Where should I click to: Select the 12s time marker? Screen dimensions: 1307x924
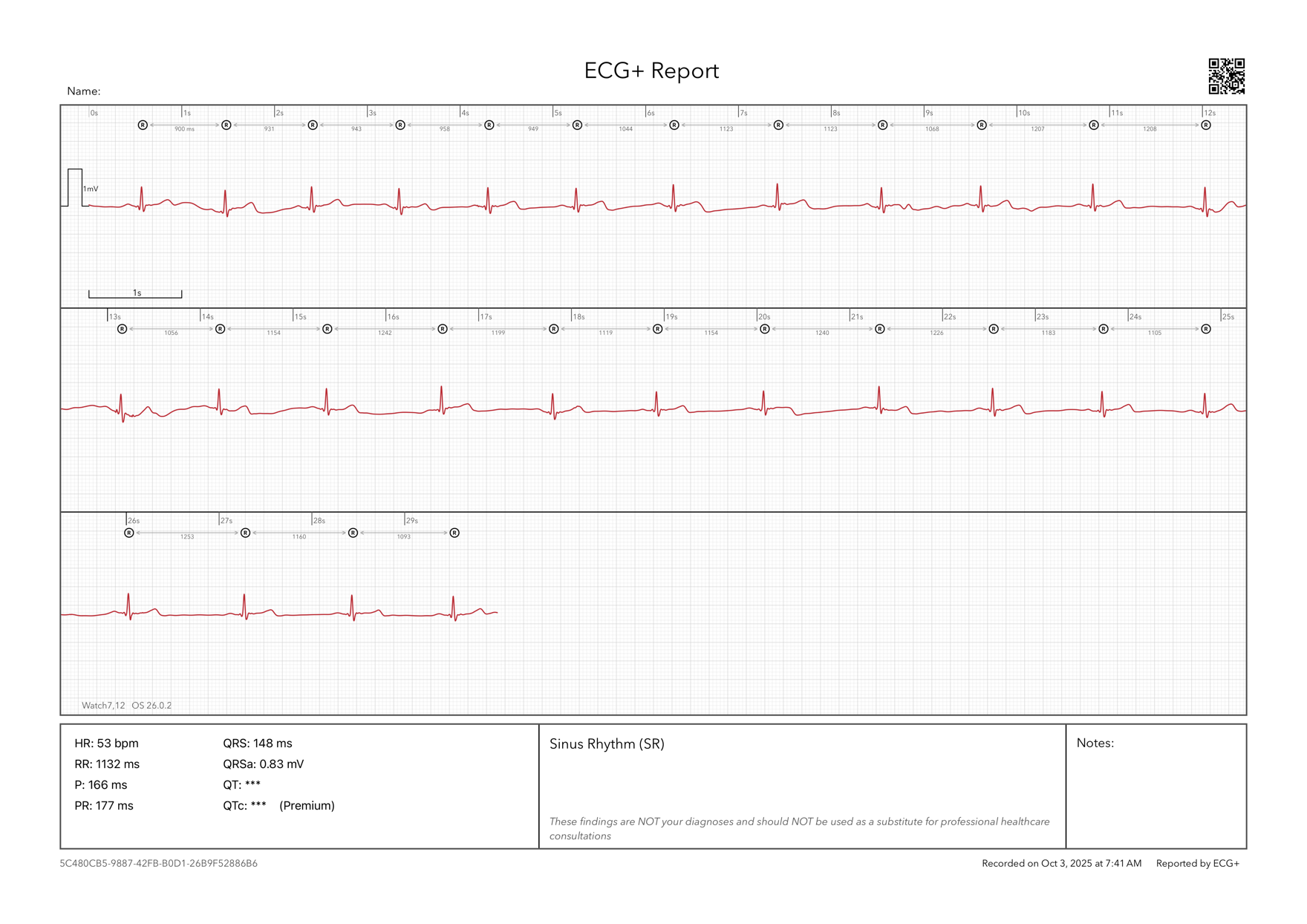(1210, 113)
